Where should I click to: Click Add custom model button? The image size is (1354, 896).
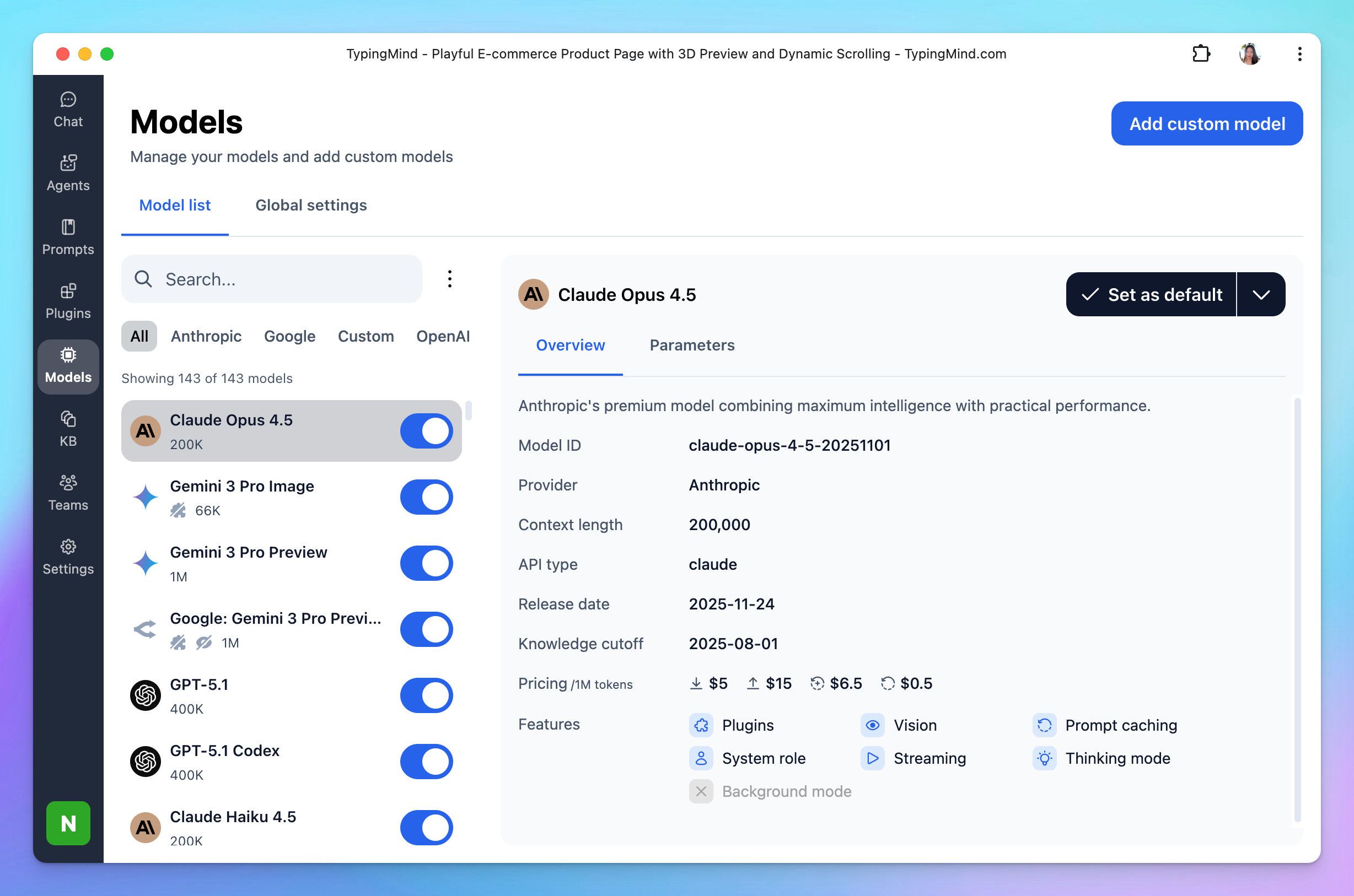click(1207, 123)
